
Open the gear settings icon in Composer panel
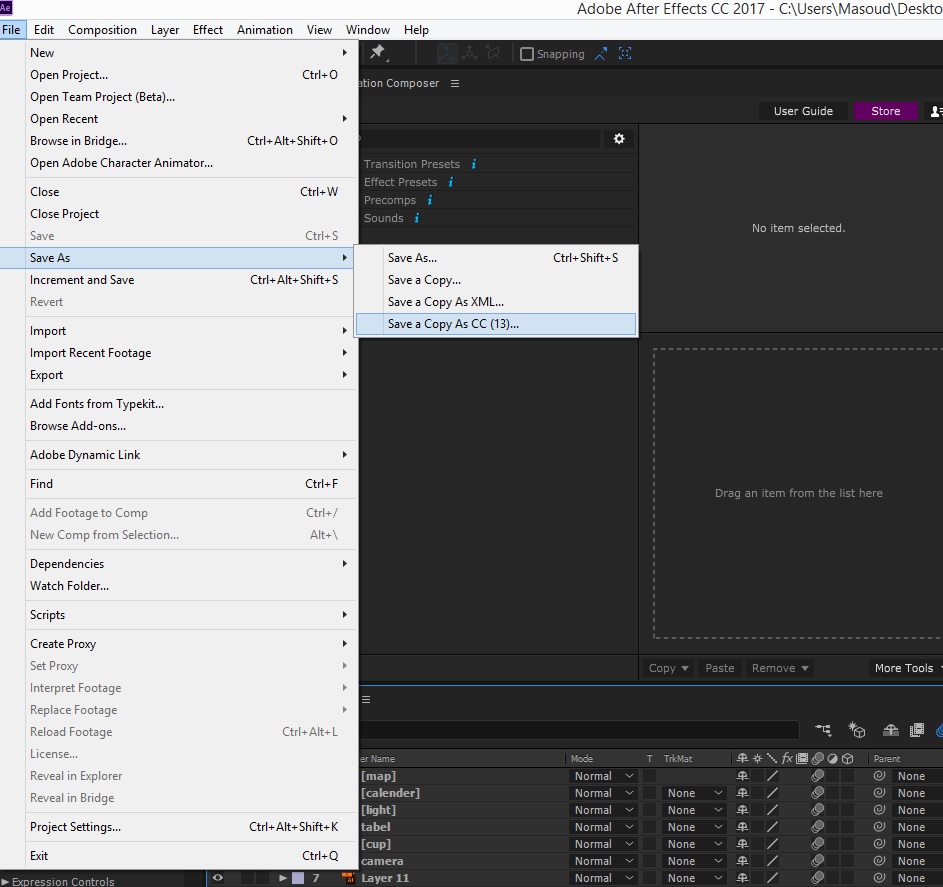click(619, 139)
